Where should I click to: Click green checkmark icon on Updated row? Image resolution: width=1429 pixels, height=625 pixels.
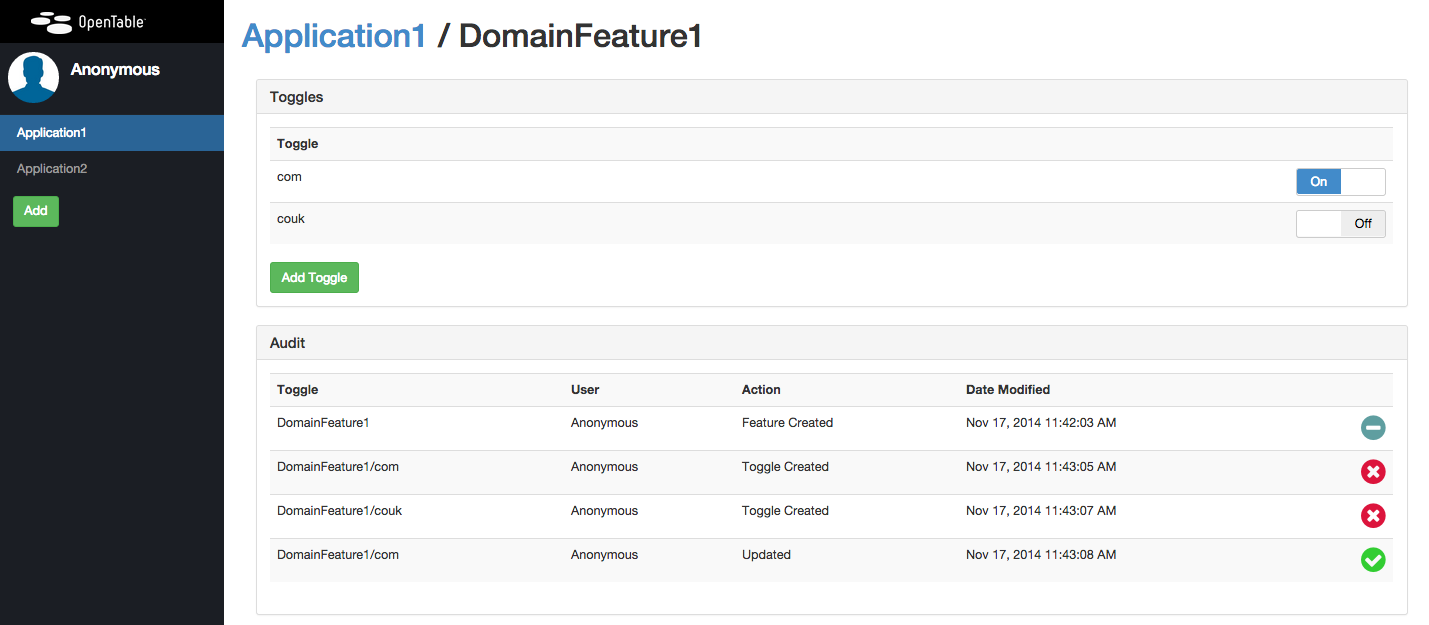1373,560
